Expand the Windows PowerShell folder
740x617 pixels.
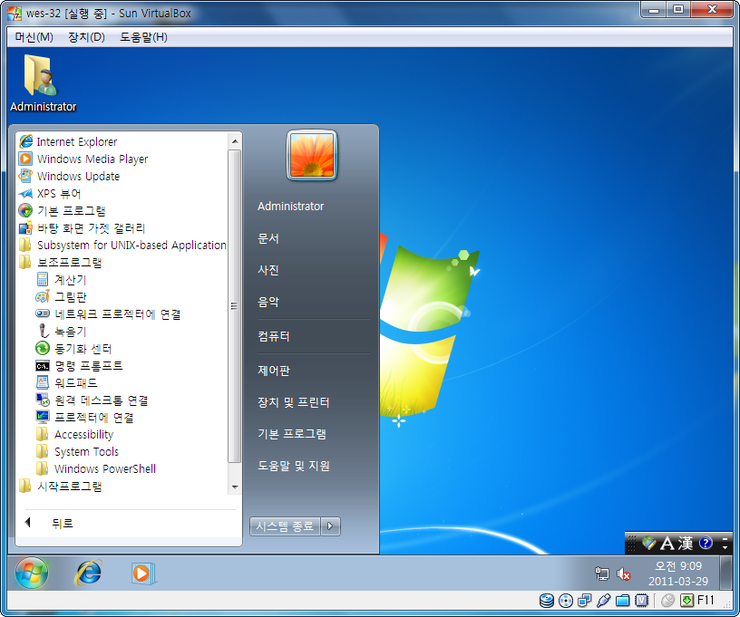tap(104, 469)
